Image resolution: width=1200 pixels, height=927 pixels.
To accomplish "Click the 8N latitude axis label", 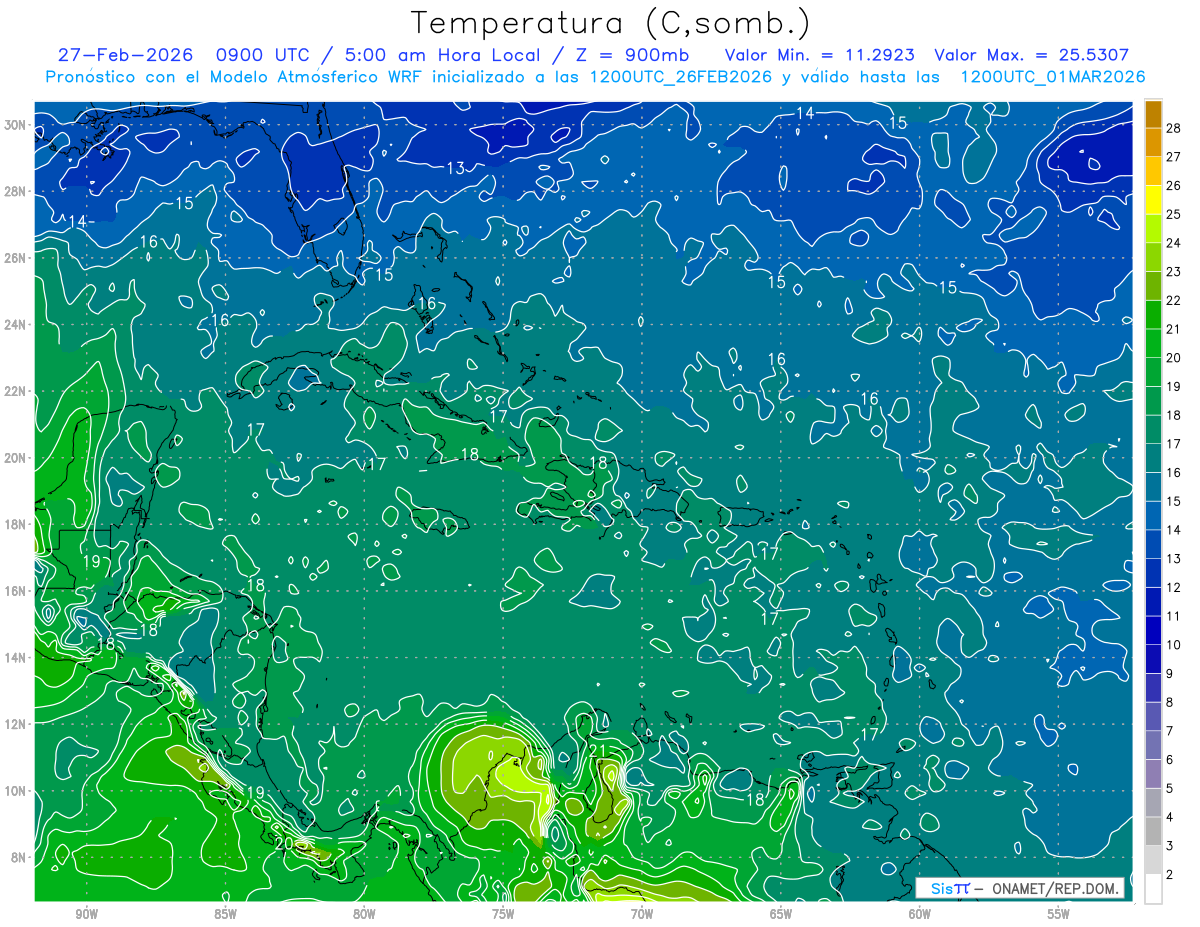I will pyautogui.click(x=19, y=858).
